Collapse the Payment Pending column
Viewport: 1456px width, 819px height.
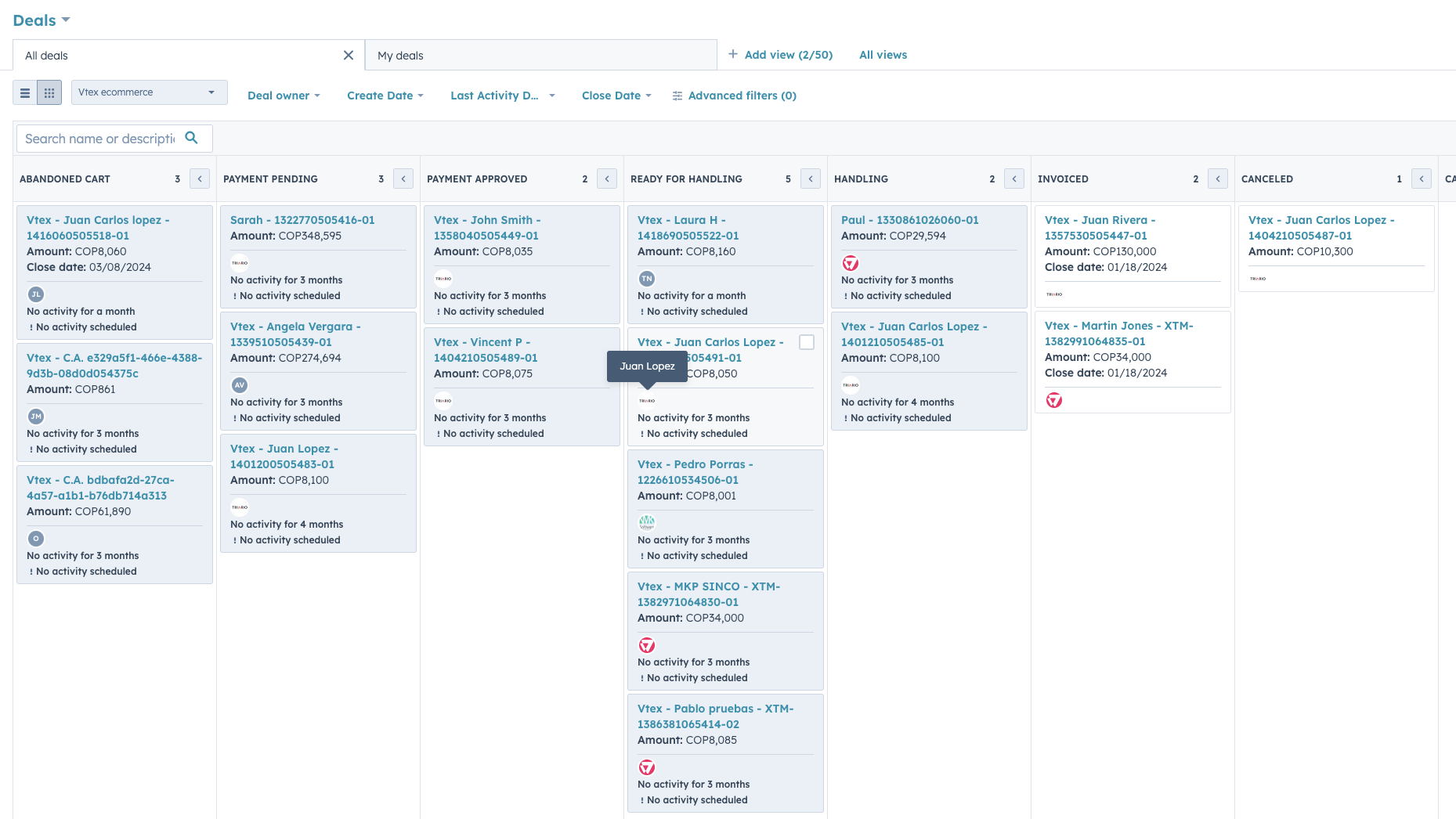(x=403, y=179)
